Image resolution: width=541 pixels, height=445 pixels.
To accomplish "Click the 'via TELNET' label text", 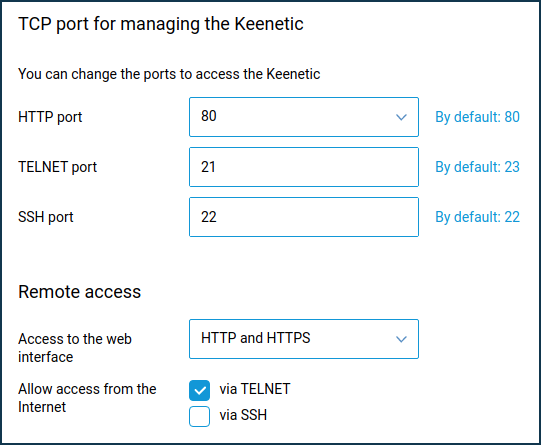I will [x=255, y=389].
